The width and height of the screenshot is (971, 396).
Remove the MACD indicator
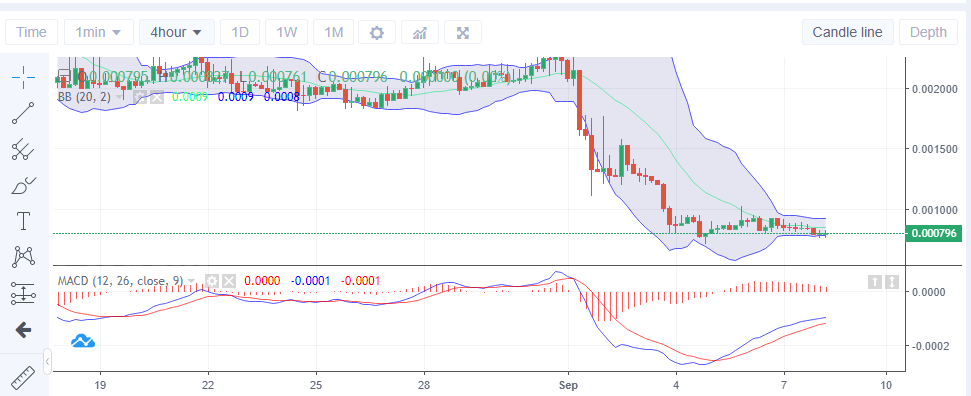coord(229,281)
